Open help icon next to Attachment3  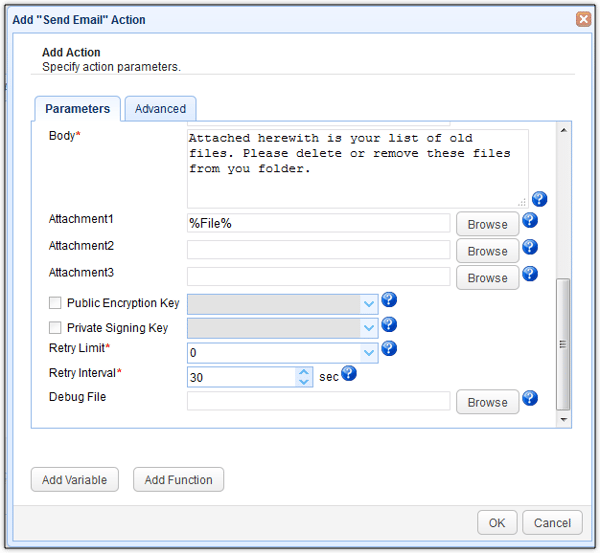530,274
